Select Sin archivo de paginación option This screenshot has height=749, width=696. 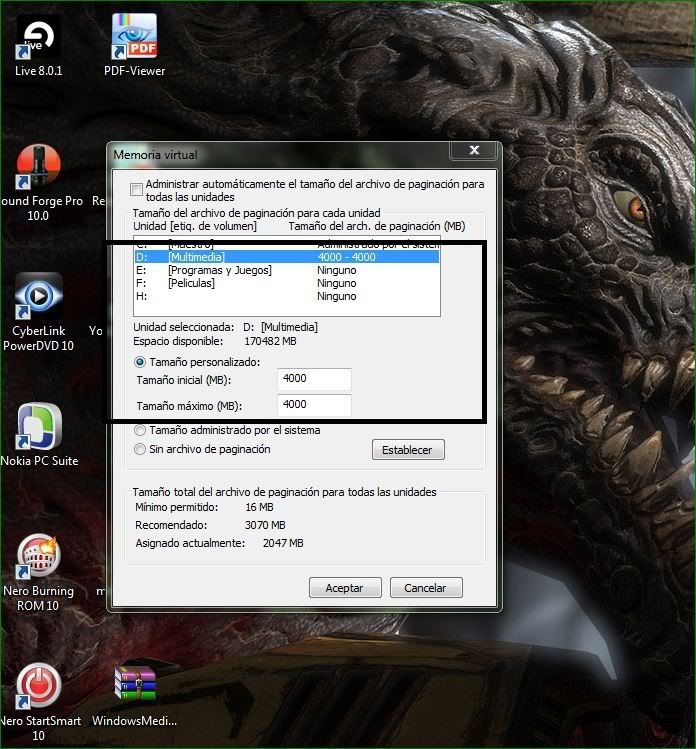tap(139, 449)
